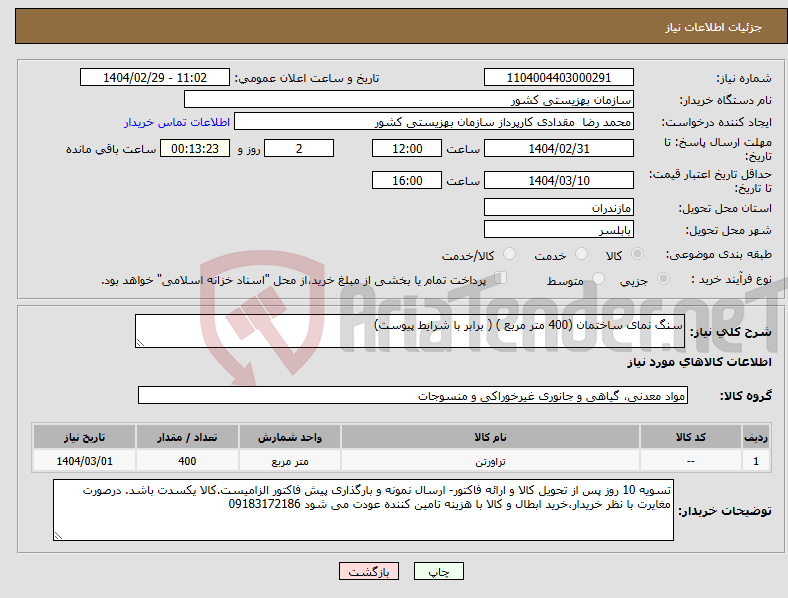
Task: Click the requester field محمد رضا مقدادی
Action: 434,122
